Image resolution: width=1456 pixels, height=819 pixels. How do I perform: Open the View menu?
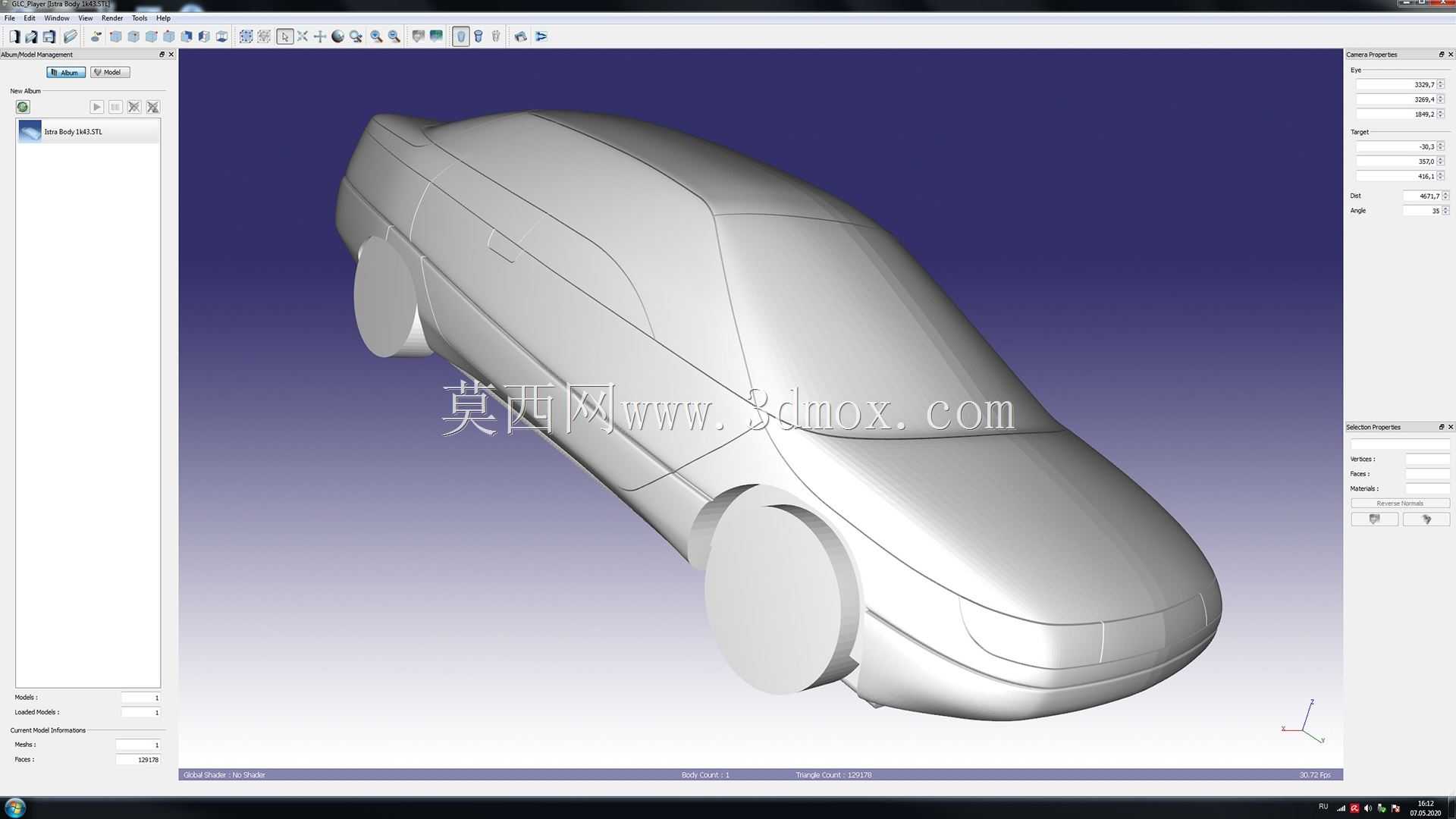click(86, 18)
